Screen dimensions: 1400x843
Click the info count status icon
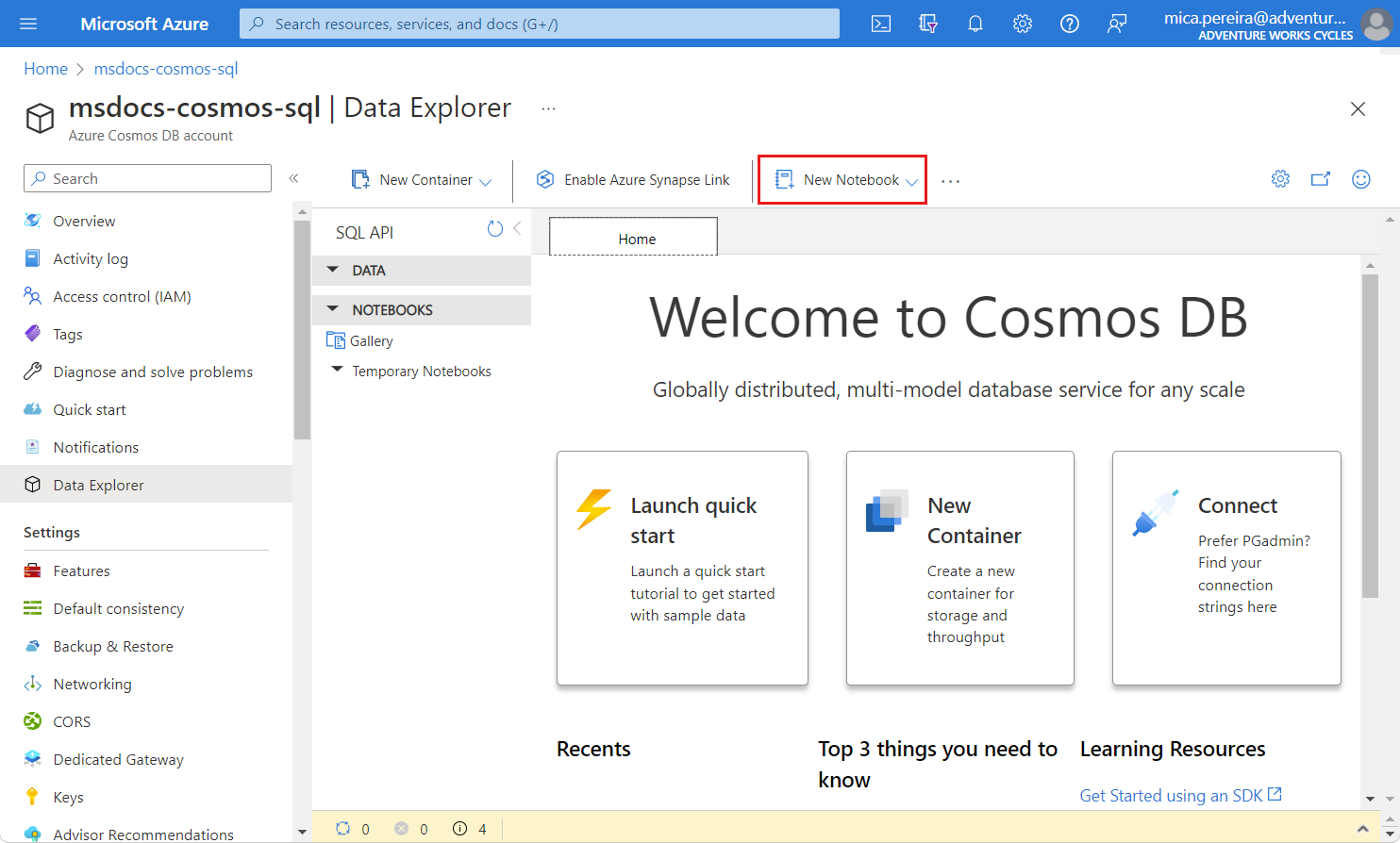(460, 829)
